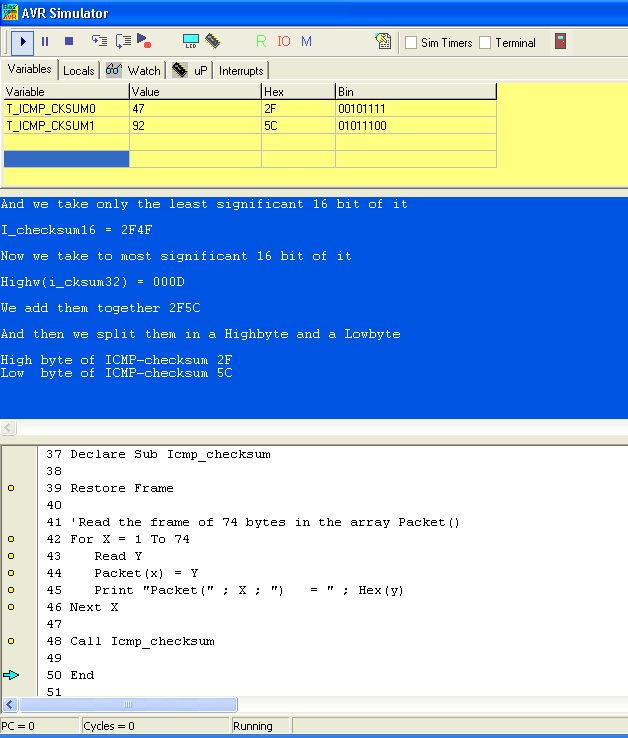Select the T_ICMP_CKSUM1 variable cell
628x738 pixels.
tap(66, 126)
